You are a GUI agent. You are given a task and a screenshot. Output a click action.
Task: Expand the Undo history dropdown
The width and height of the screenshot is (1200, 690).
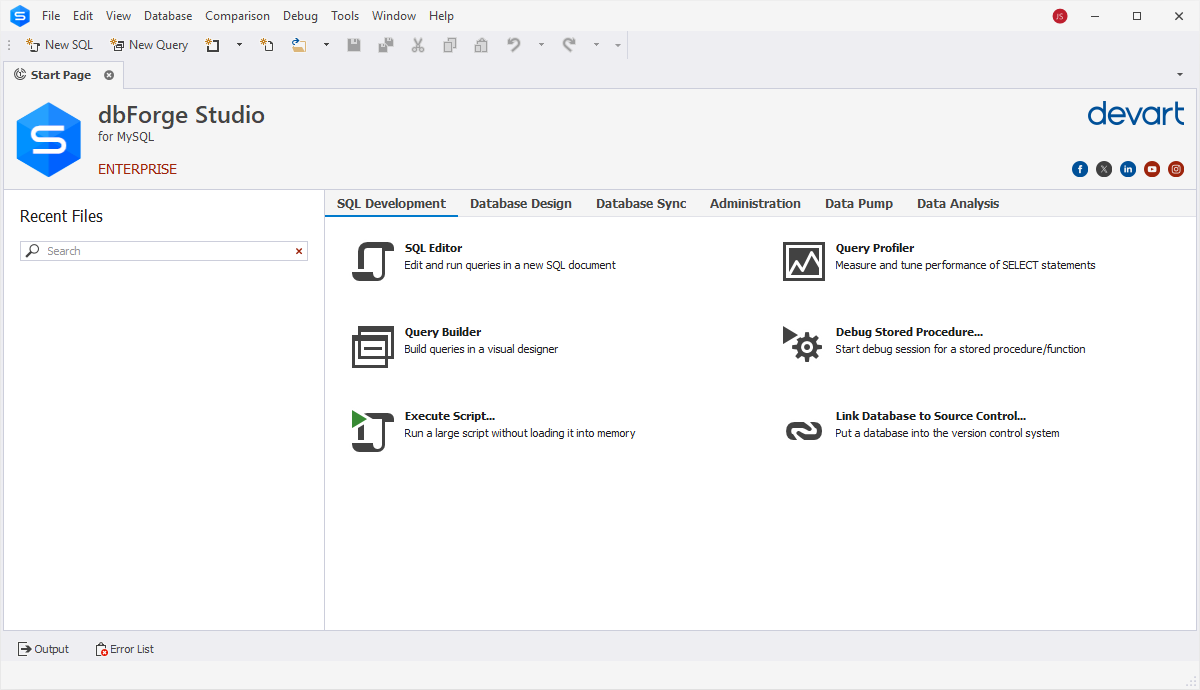pyautogui.click(x=541, y=45)
